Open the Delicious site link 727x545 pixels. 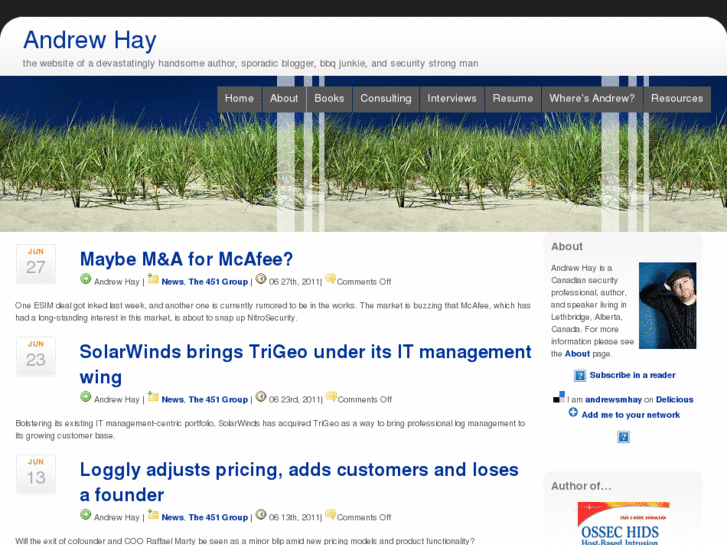pos(675,400)
